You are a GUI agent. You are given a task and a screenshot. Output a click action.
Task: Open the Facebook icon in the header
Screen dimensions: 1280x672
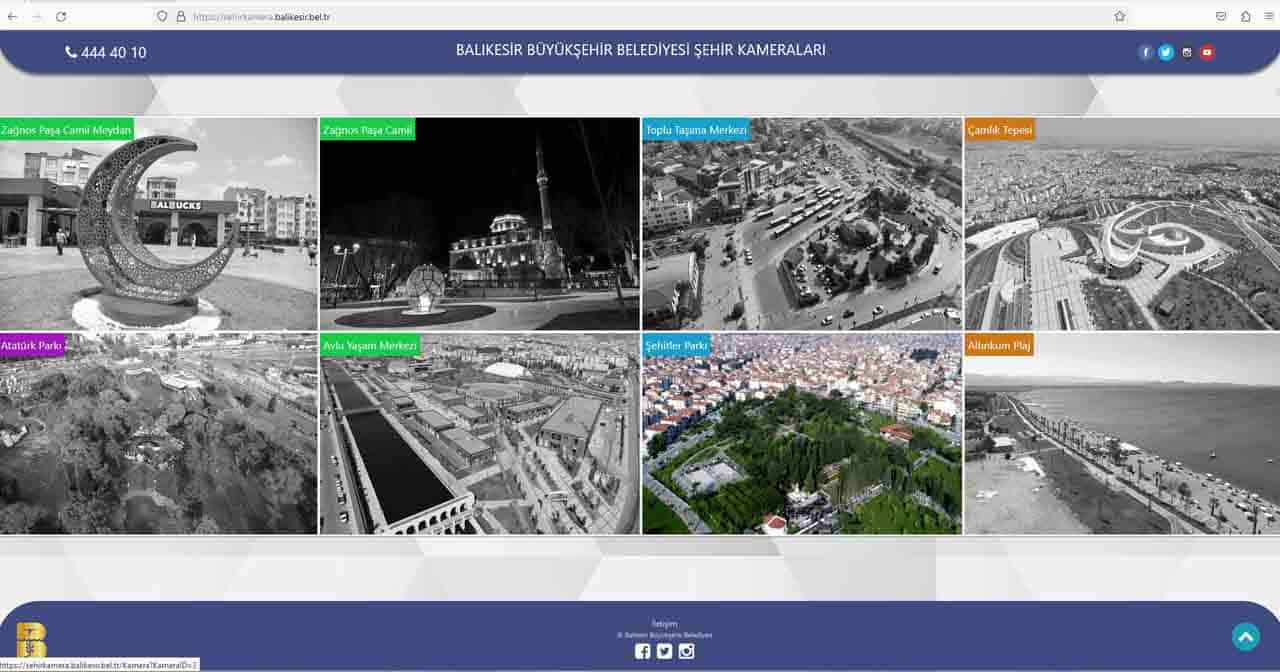click(x=1146, y=53)
